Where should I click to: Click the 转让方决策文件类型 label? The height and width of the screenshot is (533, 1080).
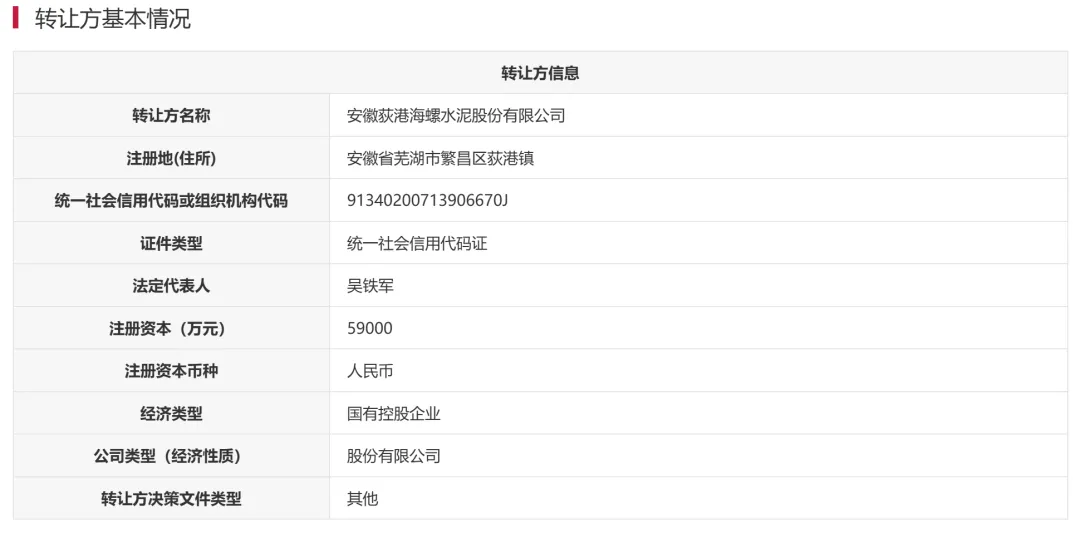(172, 499)
